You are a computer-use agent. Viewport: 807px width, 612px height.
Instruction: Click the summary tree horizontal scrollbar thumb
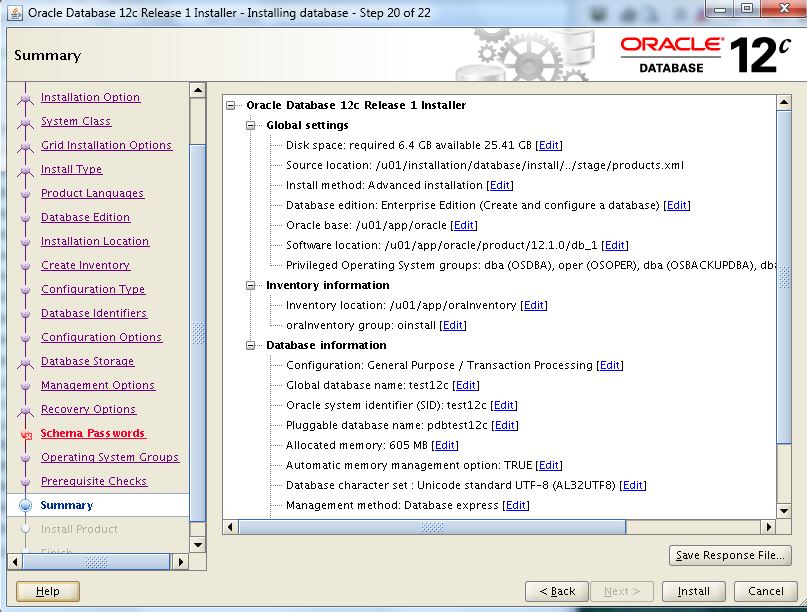(432, 527)
